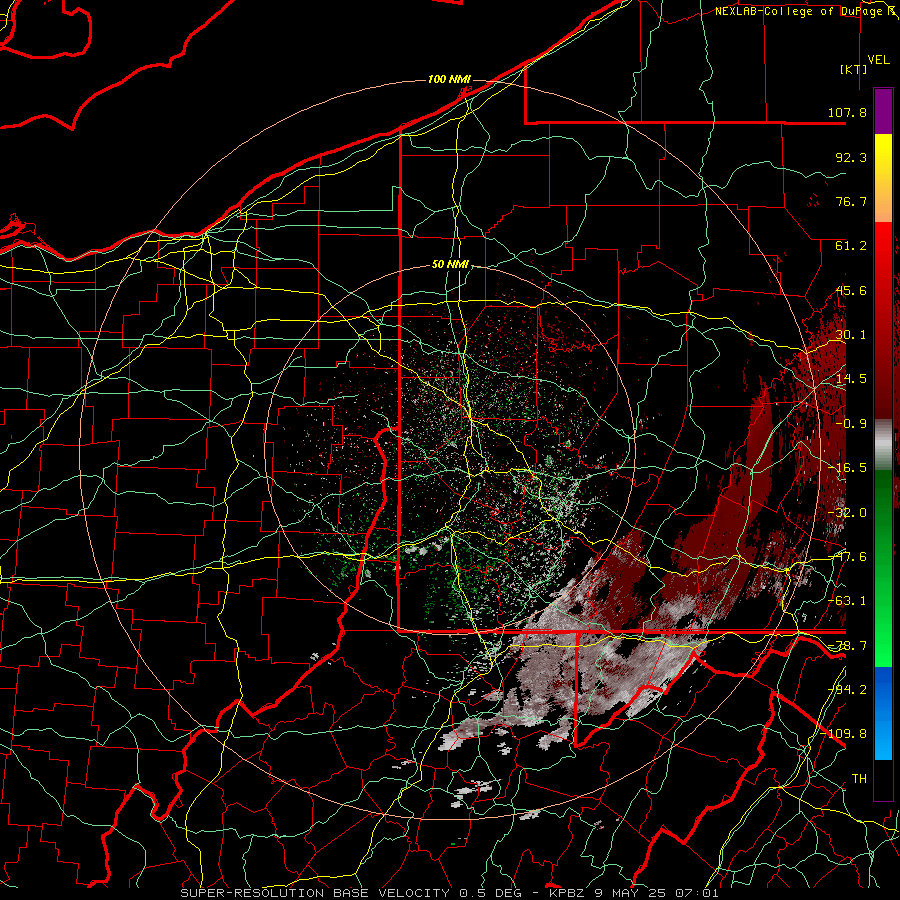Click the -94.2 velocity scale value
The image size is (900, 900).
847,690
